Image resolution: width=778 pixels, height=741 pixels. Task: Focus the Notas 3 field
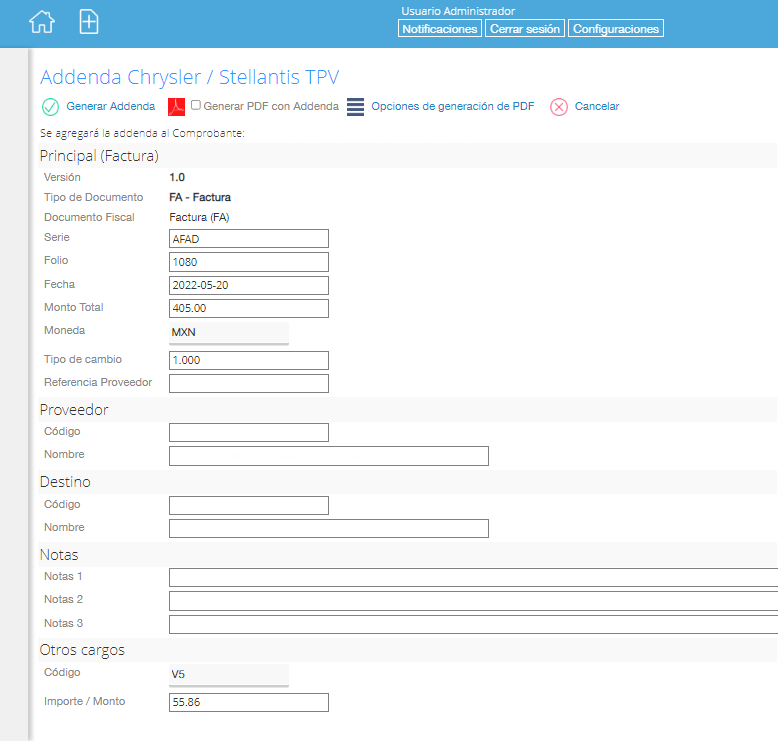473,624
